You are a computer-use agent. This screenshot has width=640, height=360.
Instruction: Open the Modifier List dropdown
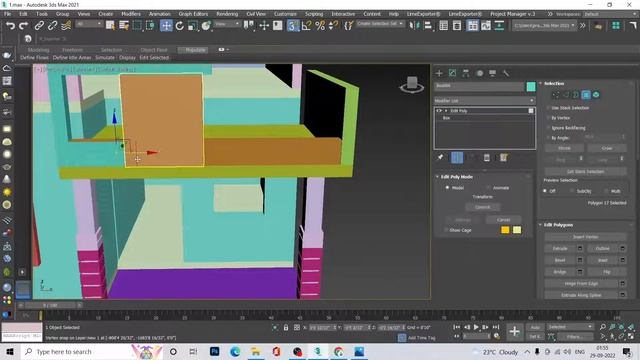(484, 100)
